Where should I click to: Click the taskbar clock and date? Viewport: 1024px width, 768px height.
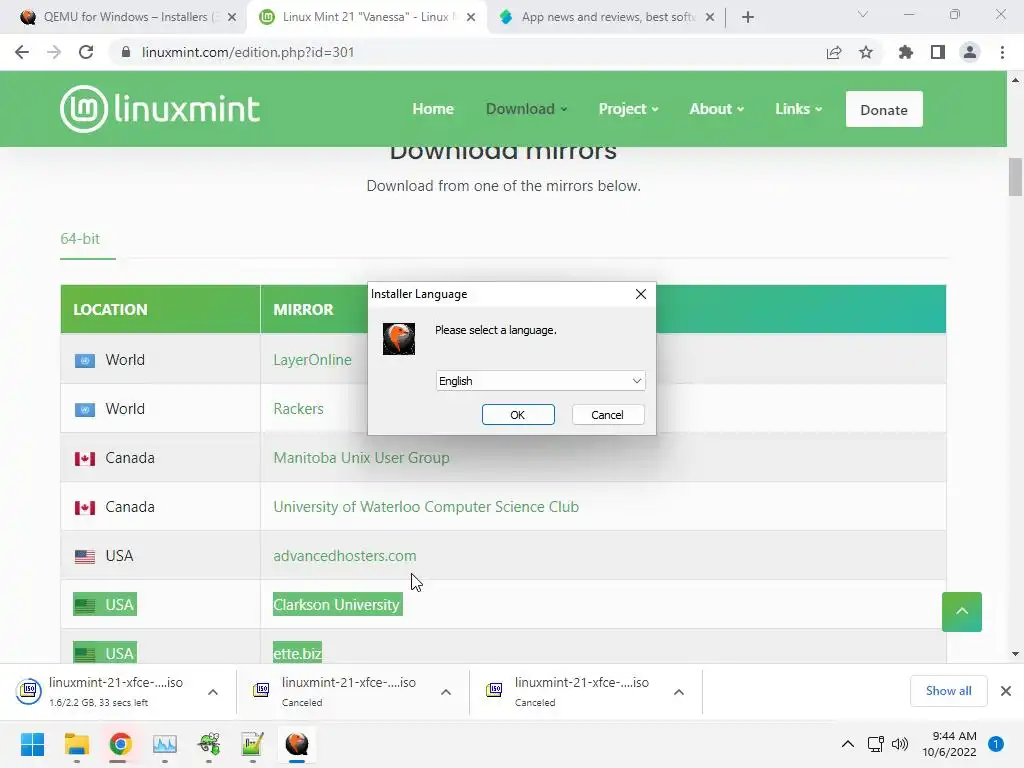(950, 744)
